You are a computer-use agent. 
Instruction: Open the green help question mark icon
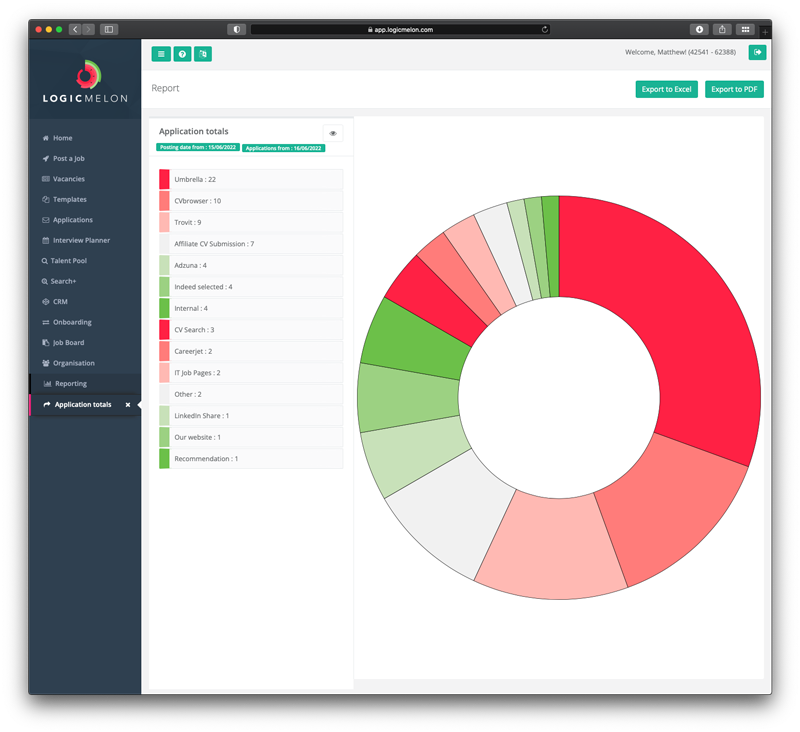(182, 54)
